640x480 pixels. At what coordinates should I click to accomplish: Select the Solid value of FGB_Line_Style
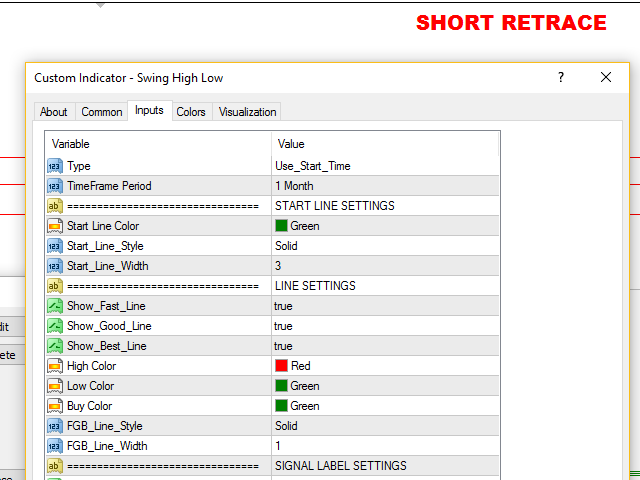pos(286,426)
